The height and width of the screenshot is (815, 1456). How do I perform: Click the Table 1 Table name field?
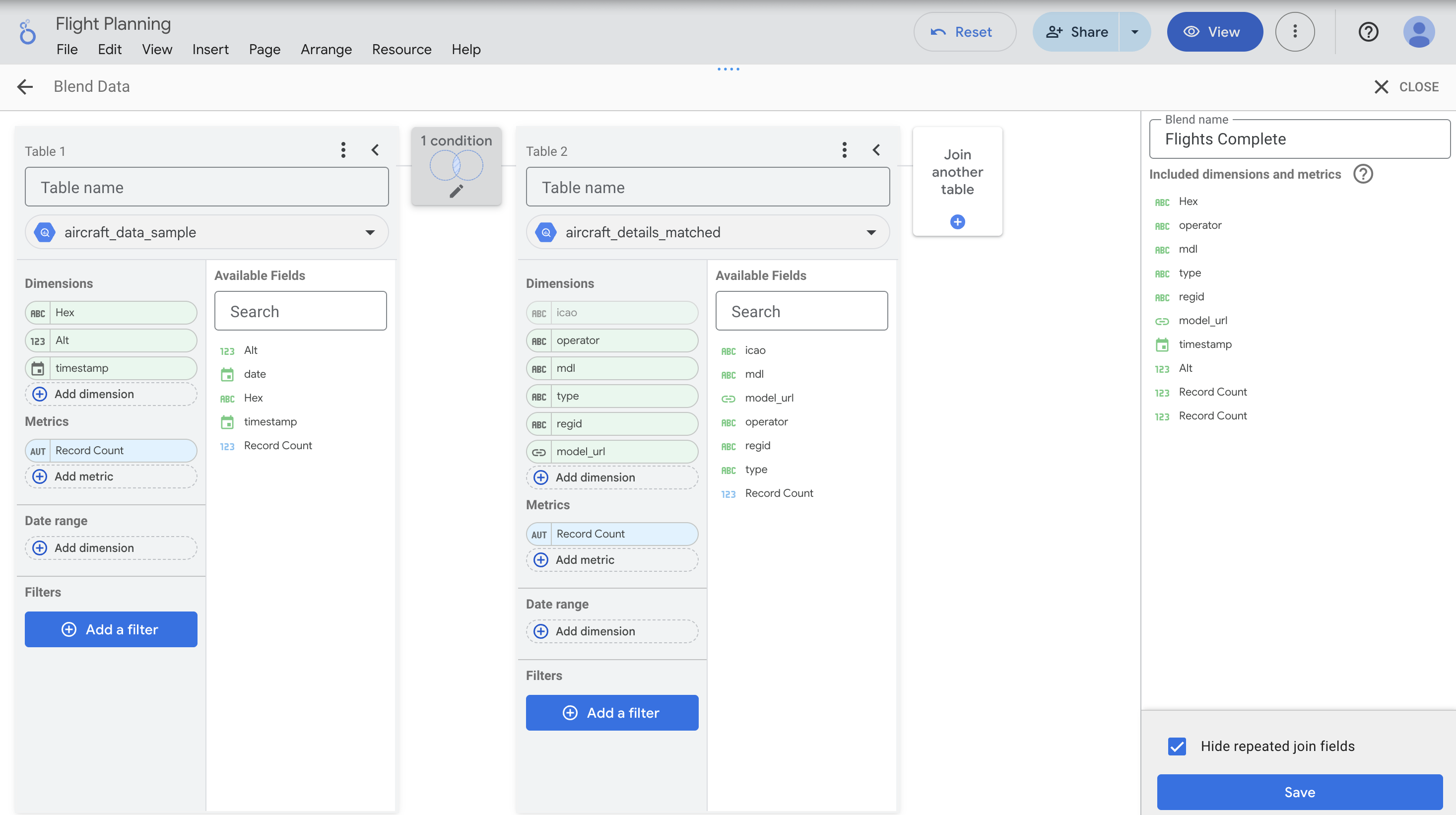click(207, 187)
